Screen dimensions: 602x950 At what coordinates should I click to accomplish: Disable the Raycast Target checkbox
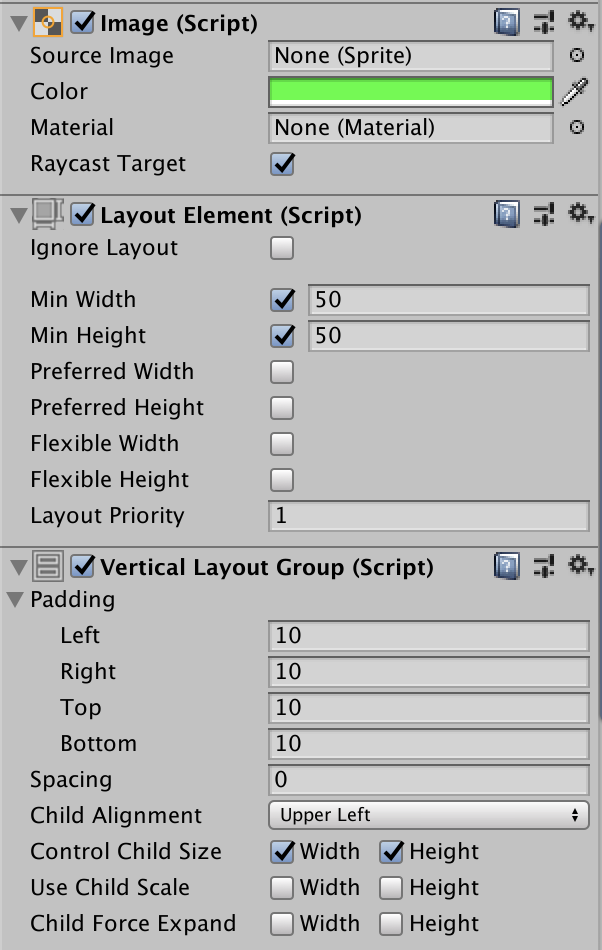coord(283,164)
